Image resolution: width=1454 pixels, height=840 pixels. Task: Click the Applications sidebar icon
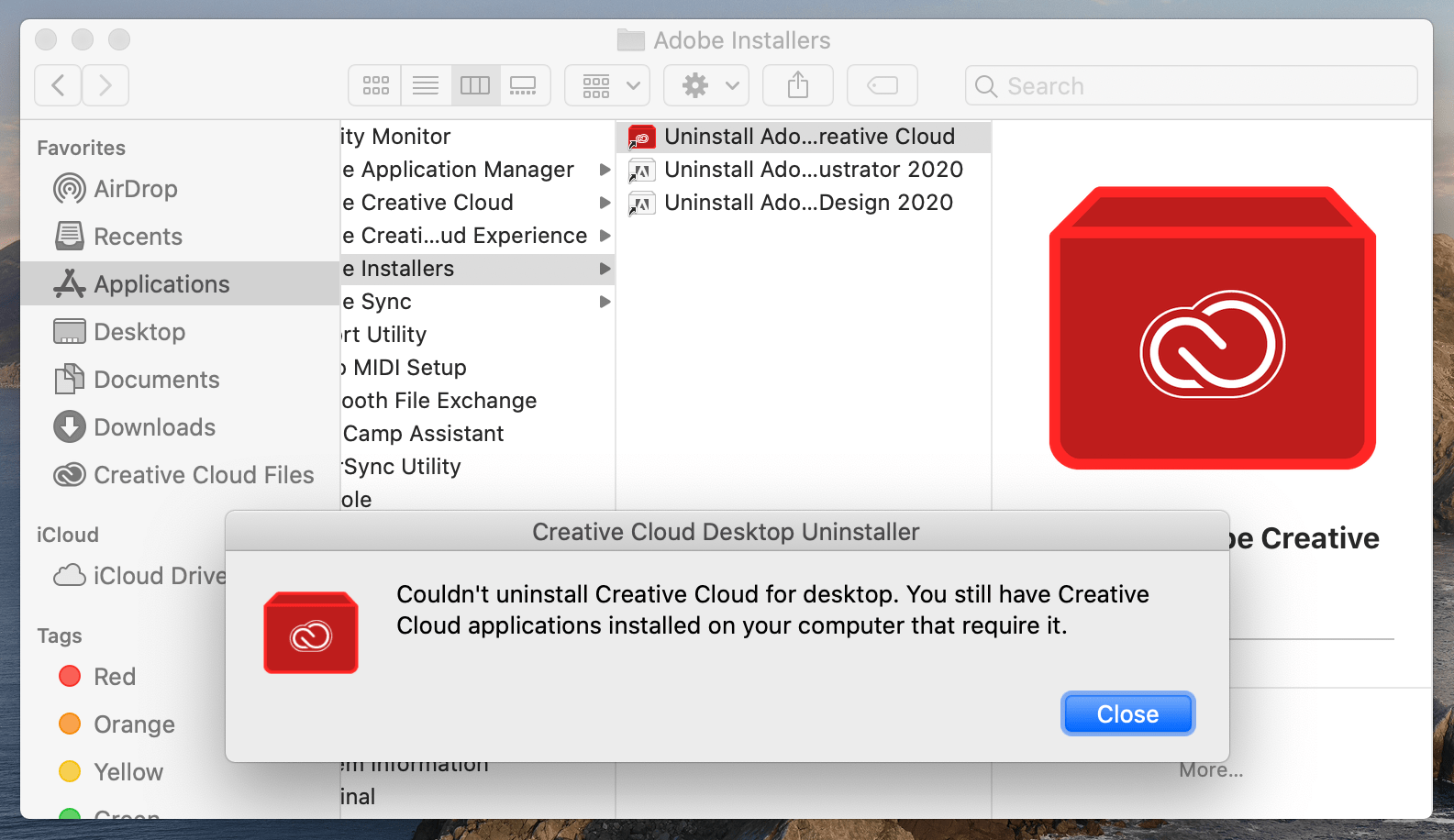tap(70, 284)
